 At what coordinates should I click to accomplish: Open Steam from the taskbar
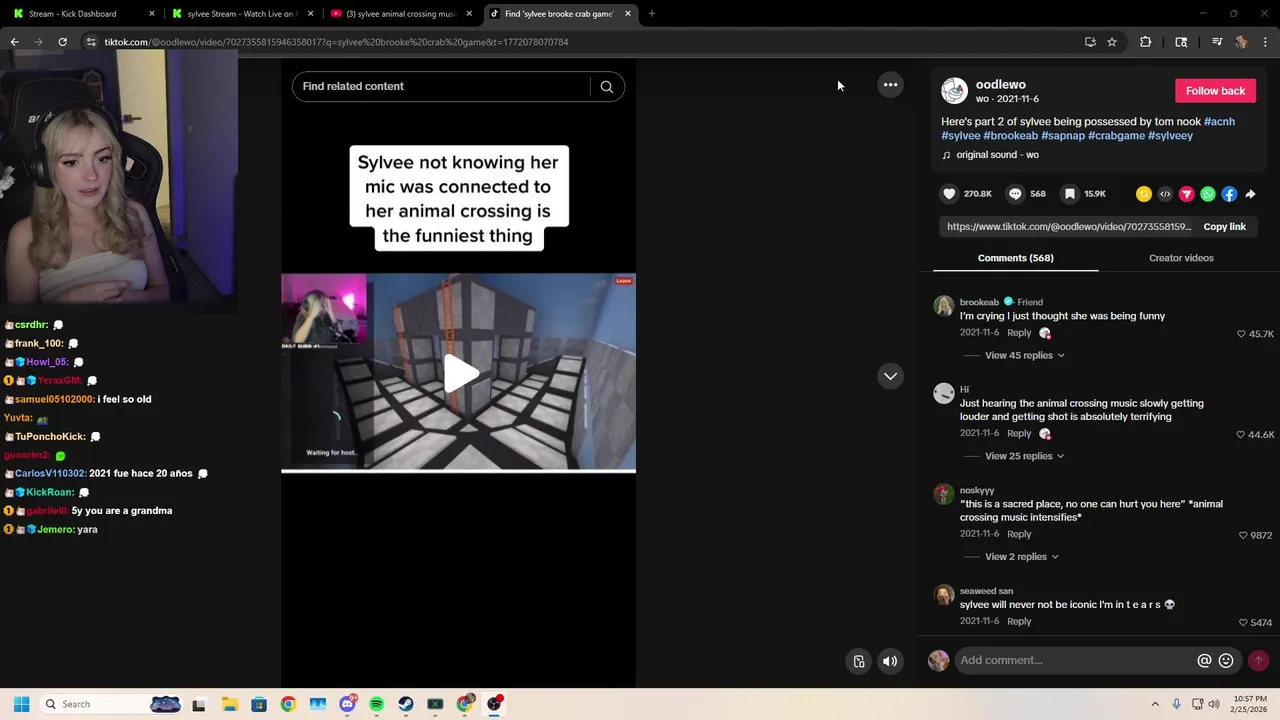406,704
